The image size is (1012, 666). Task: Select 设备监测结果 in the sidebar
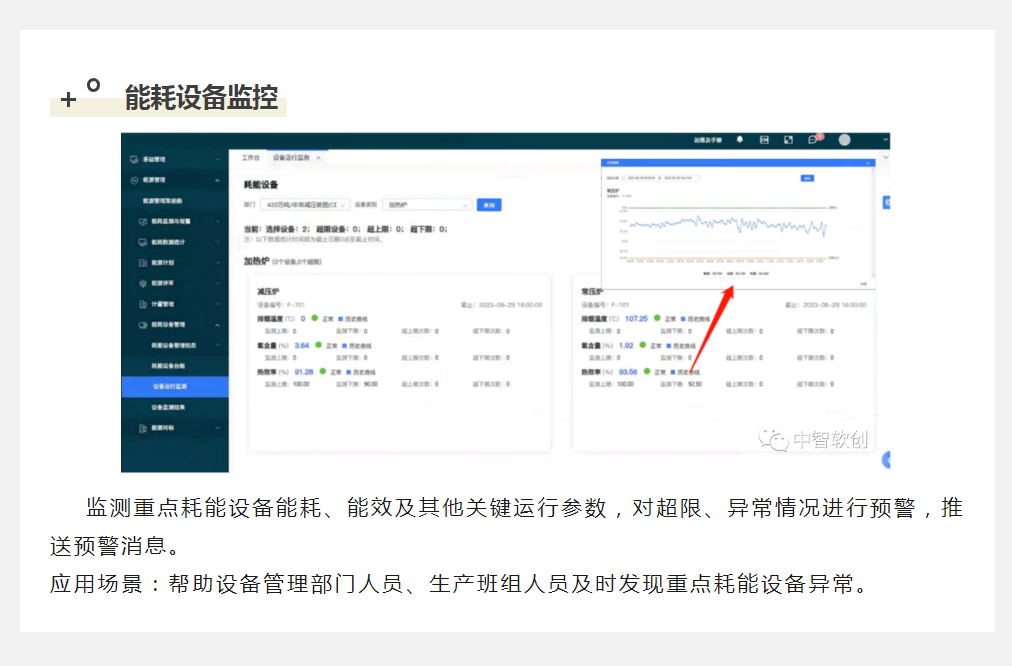pyautogui.click(x=169, y=407)
